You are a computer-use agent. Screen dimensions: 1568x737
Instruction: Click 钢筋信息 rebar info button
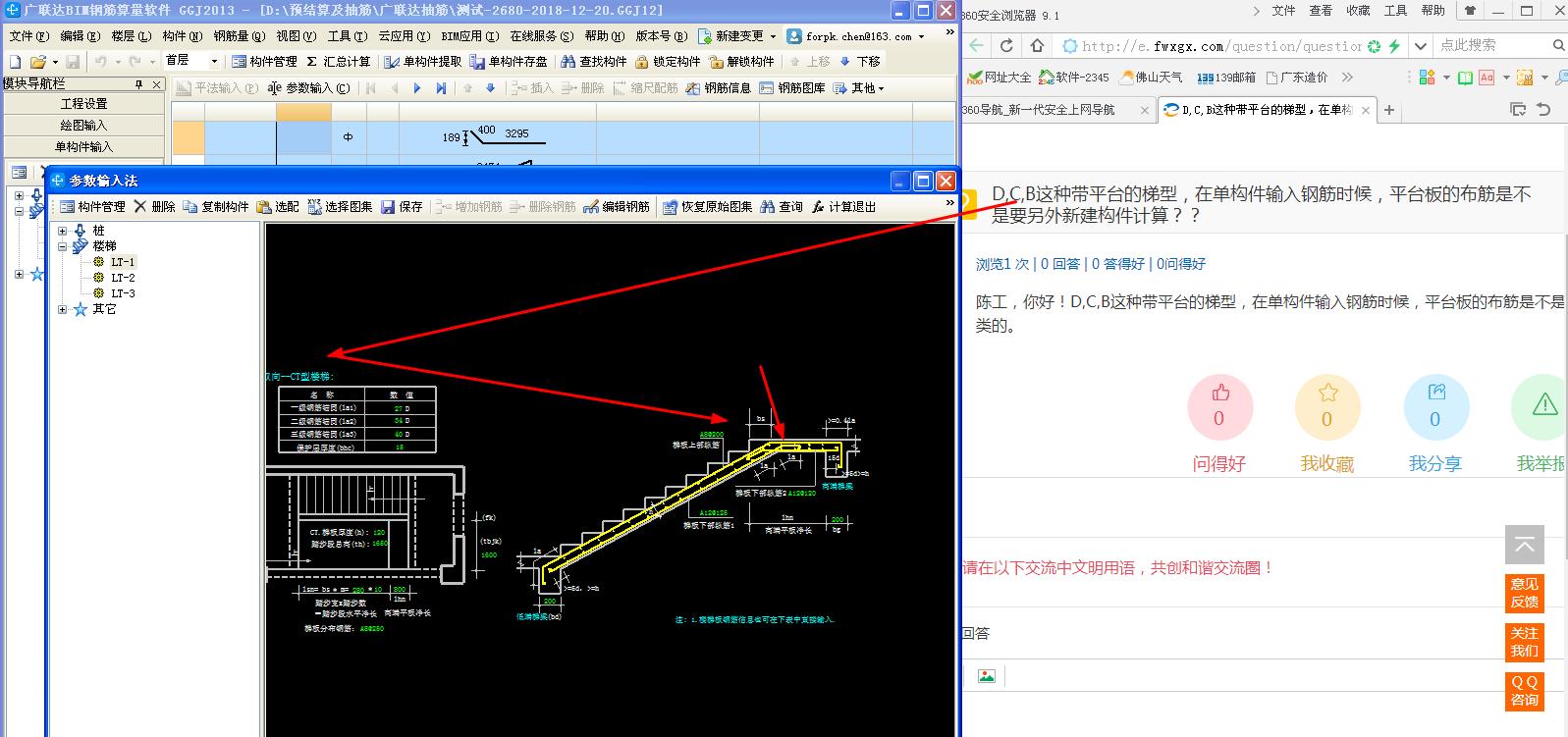click(x=719, y=88)
